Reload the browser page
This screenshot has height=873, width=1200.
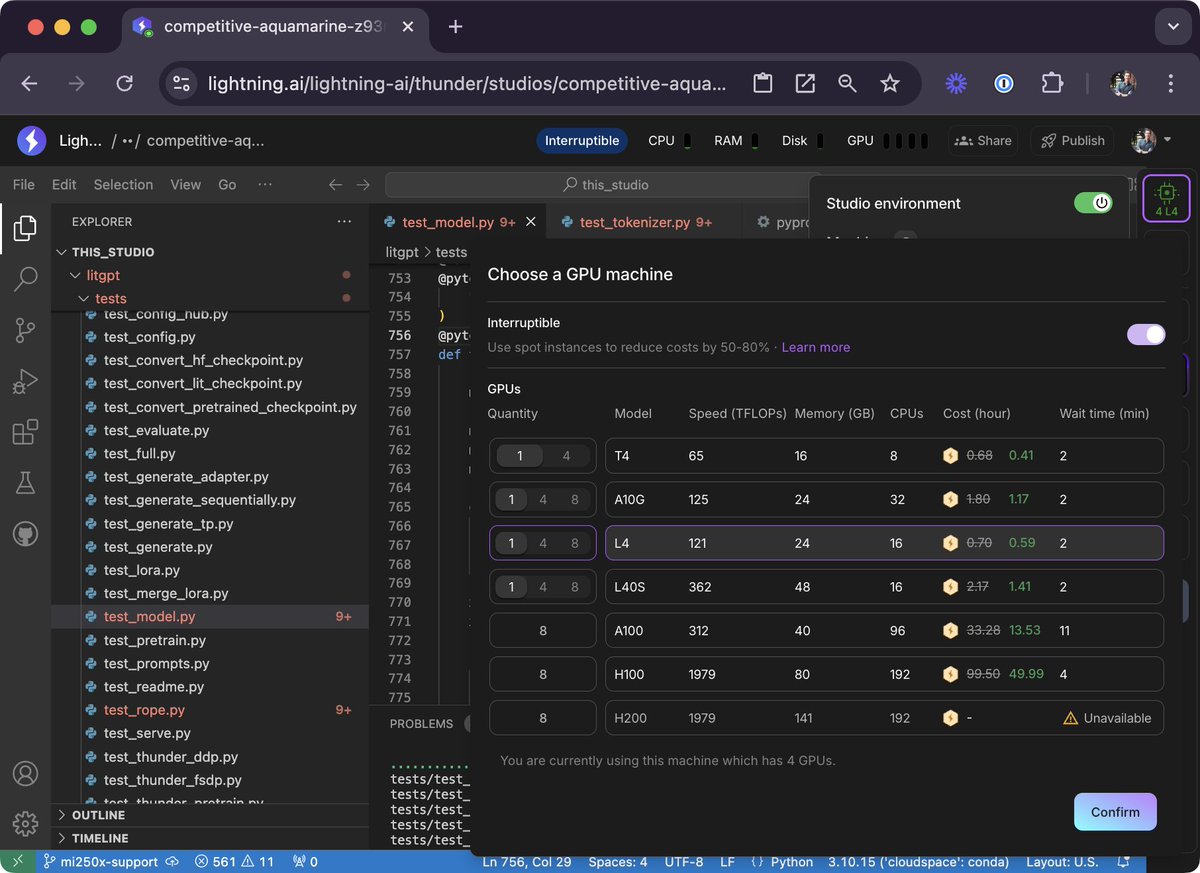coord(124,84)
